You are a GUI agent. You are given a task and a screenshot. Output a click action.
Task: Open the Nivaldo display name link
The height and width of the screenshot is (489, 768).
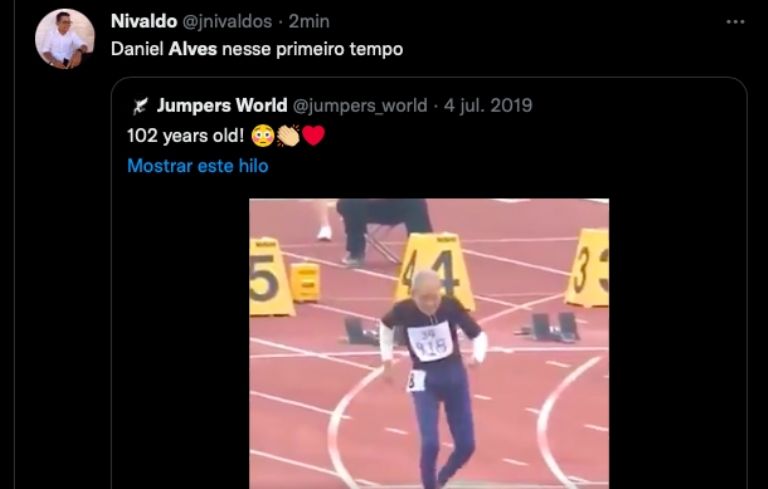click(144, 22)
